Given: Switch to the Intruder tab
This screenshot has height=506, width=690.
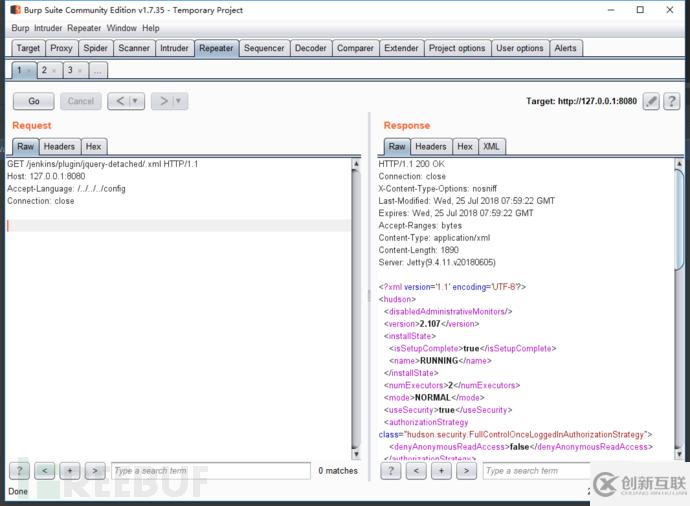Looking at the screenshot, I should [174, 48].
